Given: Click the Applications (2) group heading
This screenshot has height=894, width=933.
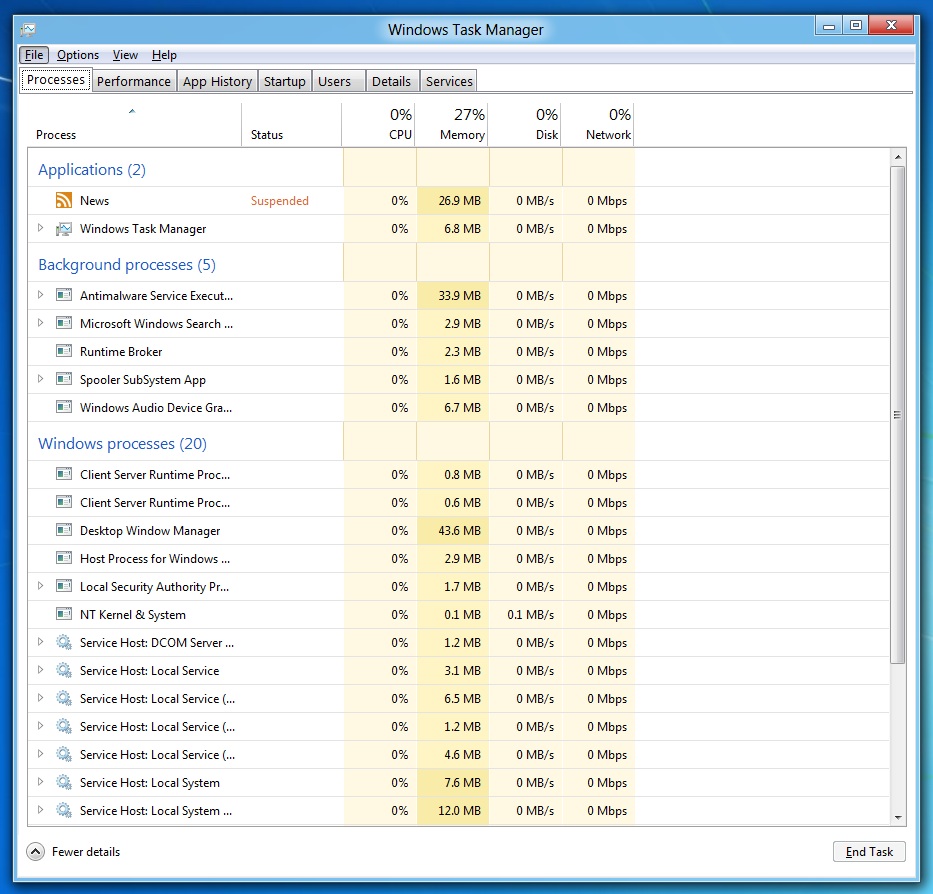Looking at the screenshot, I should 92,170.
